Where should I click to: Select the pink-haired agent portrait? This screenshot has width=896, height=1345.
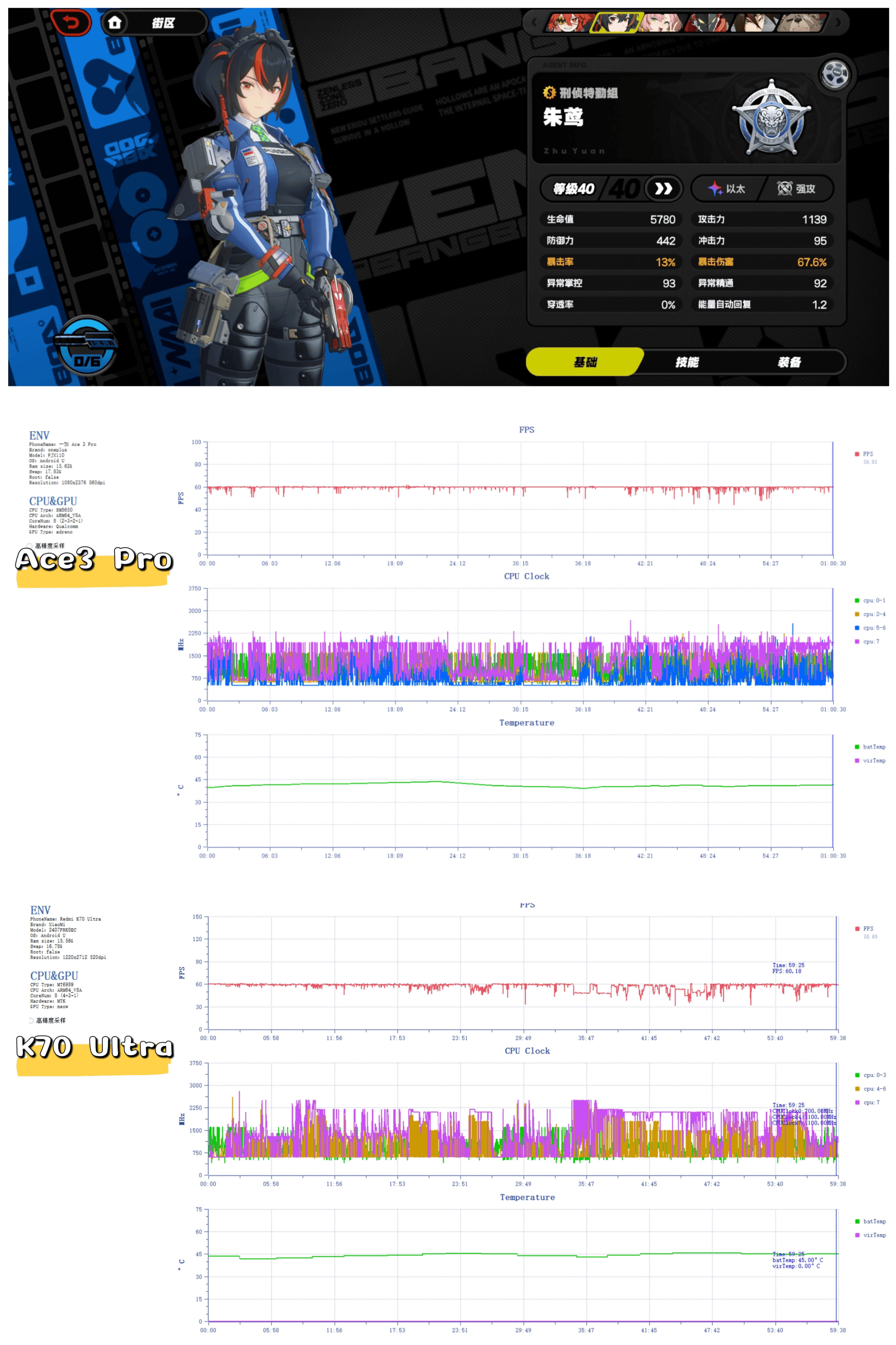point(662,23)
